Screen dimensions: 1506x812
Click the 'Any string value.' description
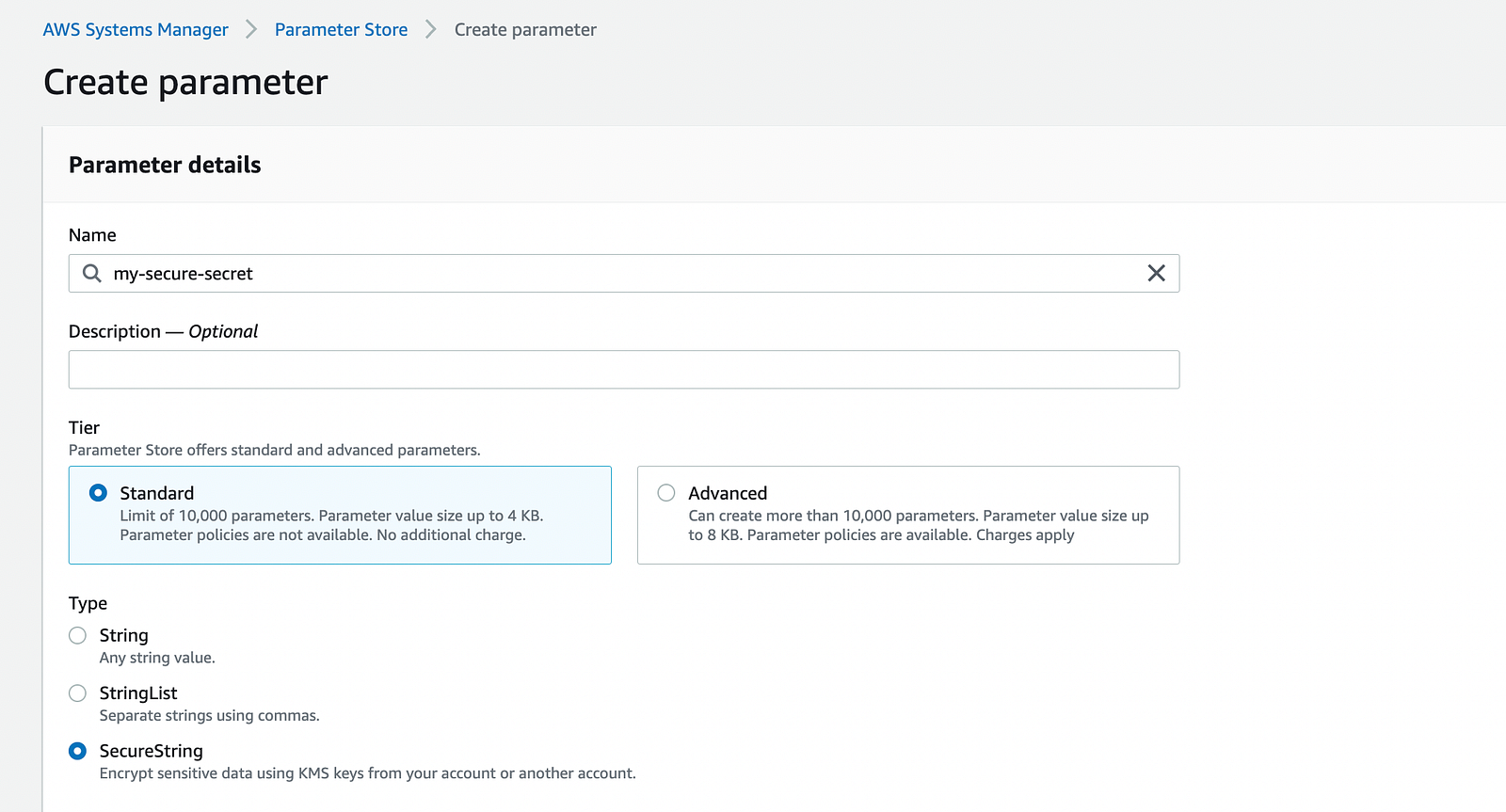pos(157,658)
